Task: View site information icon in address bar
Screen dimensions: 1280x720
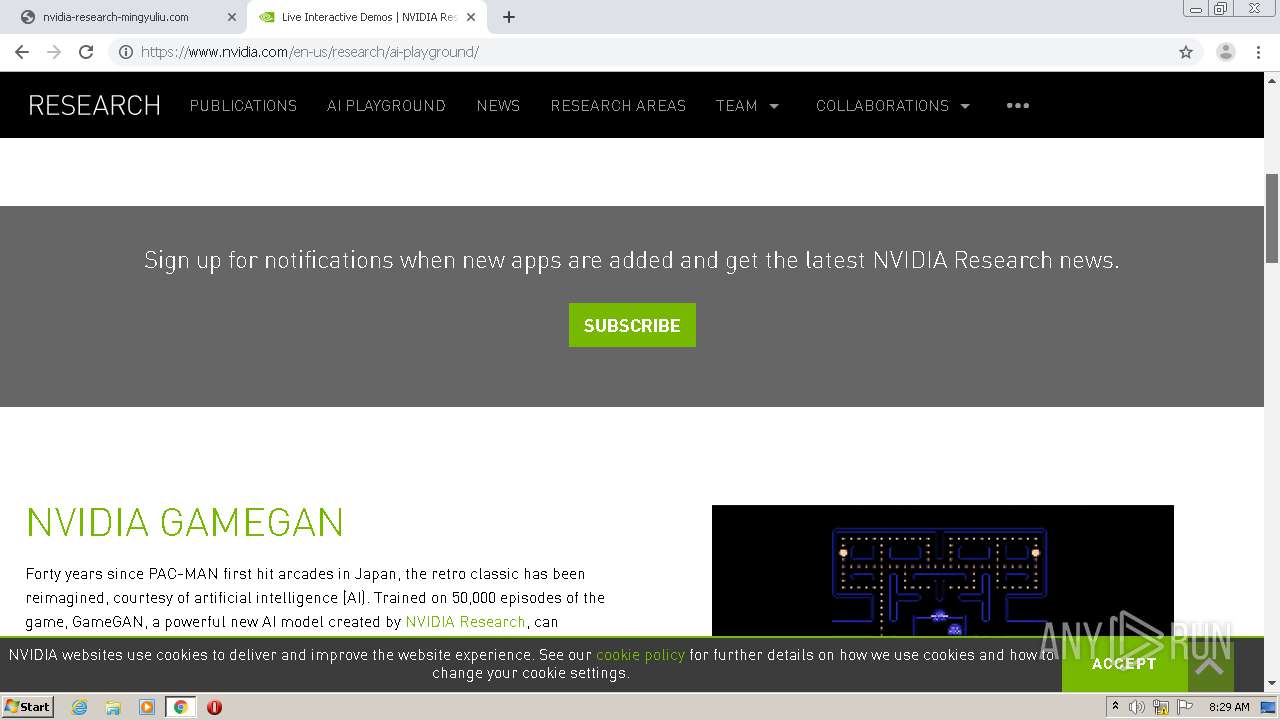Action: click(126, 52)
